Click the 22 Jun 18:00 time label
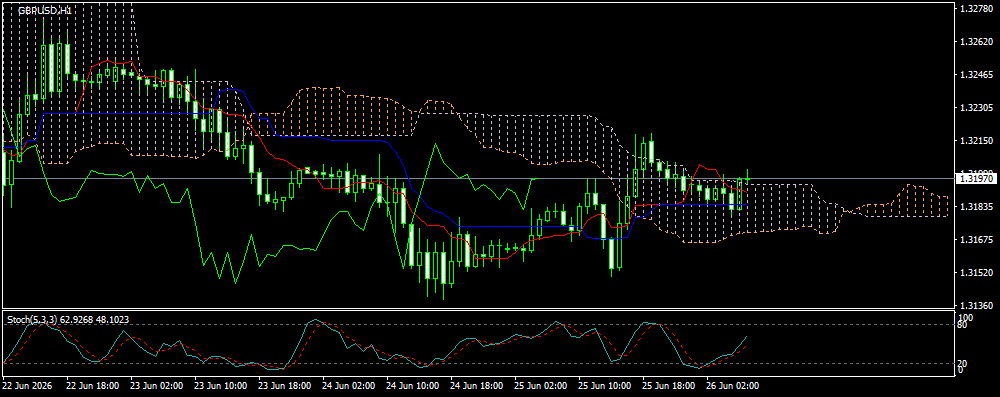The width and height of the screenshot is (1000, 397). (93, 386)
